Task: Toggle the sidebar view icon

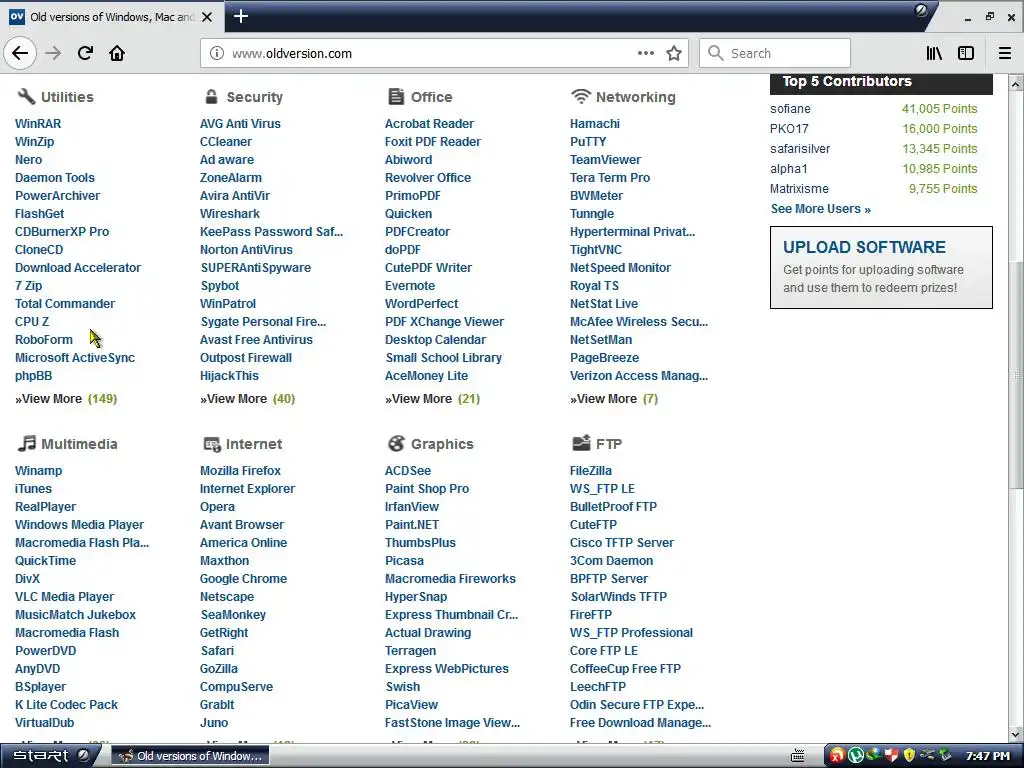Action: click(x=966, y=53)
